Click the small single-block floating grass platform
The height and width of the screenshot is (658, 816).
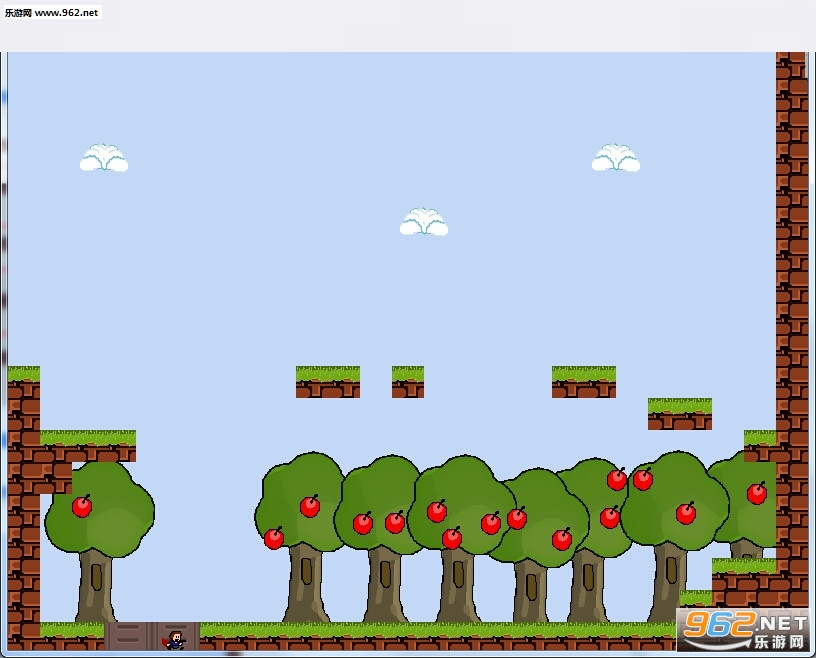(x=408, y=382)
